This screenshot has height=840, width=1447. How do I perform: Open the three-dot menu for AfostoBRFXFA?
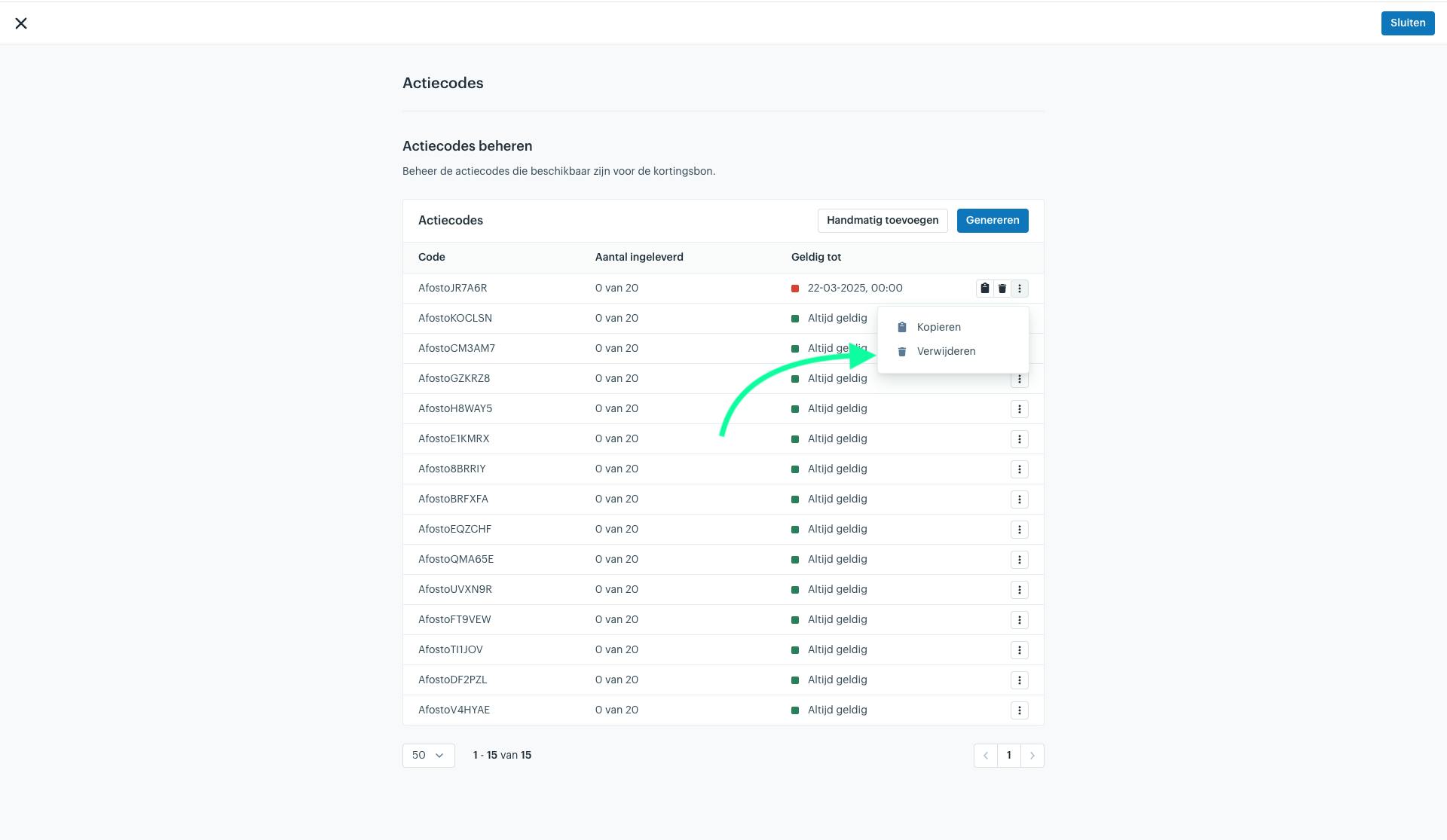(x=1019, y=499)
